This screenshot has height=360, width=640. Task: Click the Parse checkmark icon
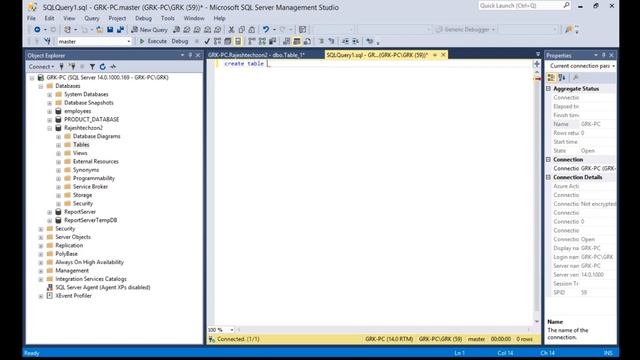coord(207,41)
